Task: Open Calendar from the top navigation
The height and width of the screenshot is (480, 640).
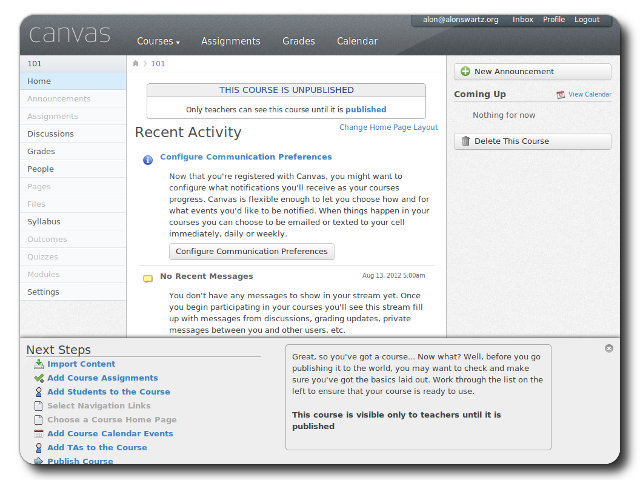Action: [357, 42]
